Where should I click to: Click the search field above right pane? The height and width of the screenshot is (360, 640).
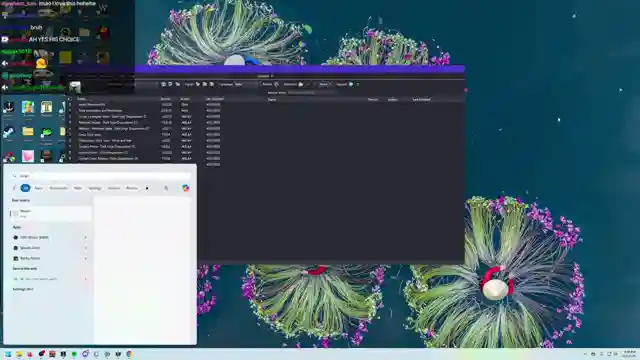click(x=312, y=93)
